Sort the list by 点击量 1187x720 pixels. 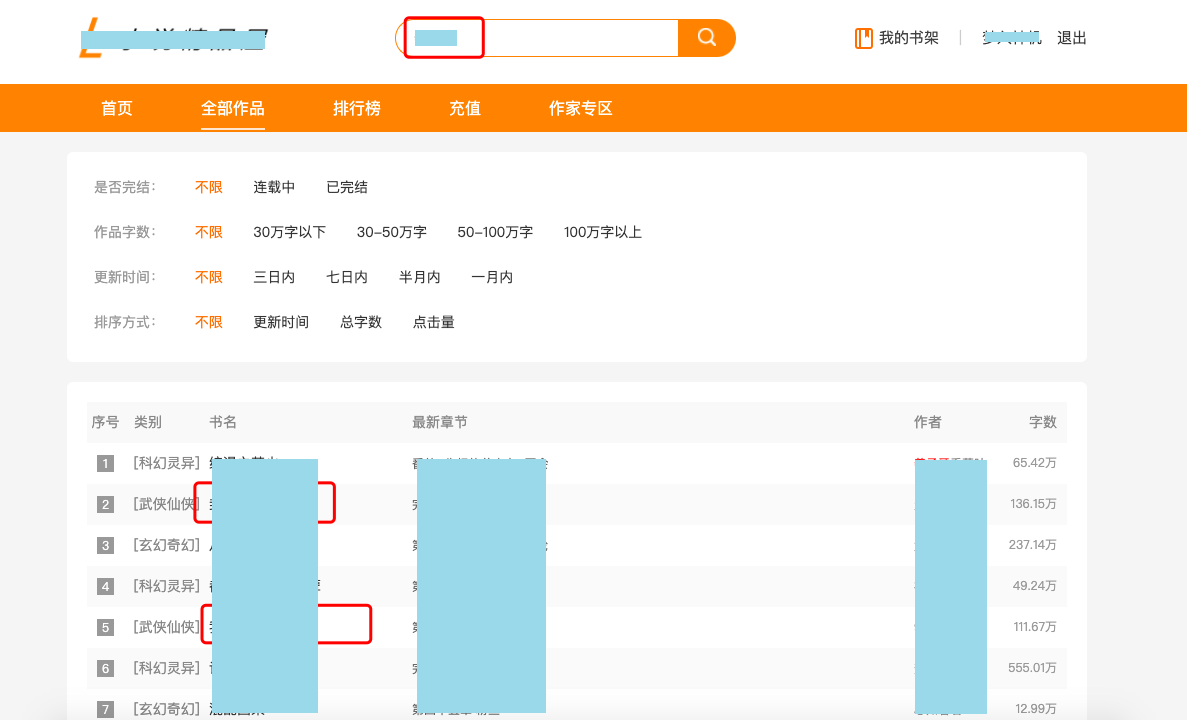point(434,322)
